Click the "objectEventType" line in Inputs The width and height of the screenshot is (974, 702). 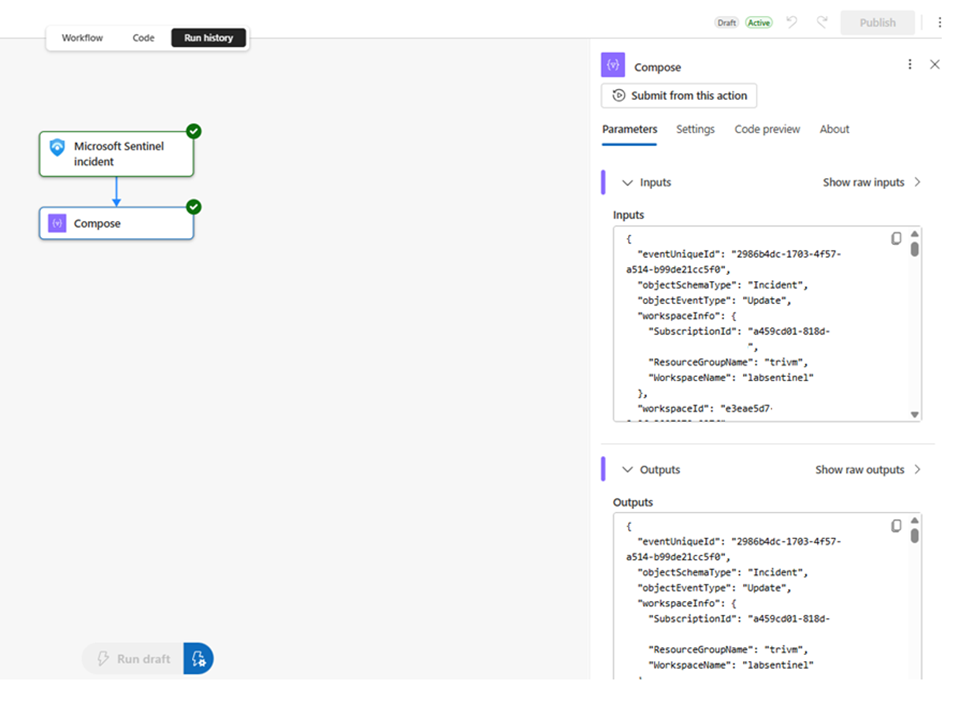714,301
